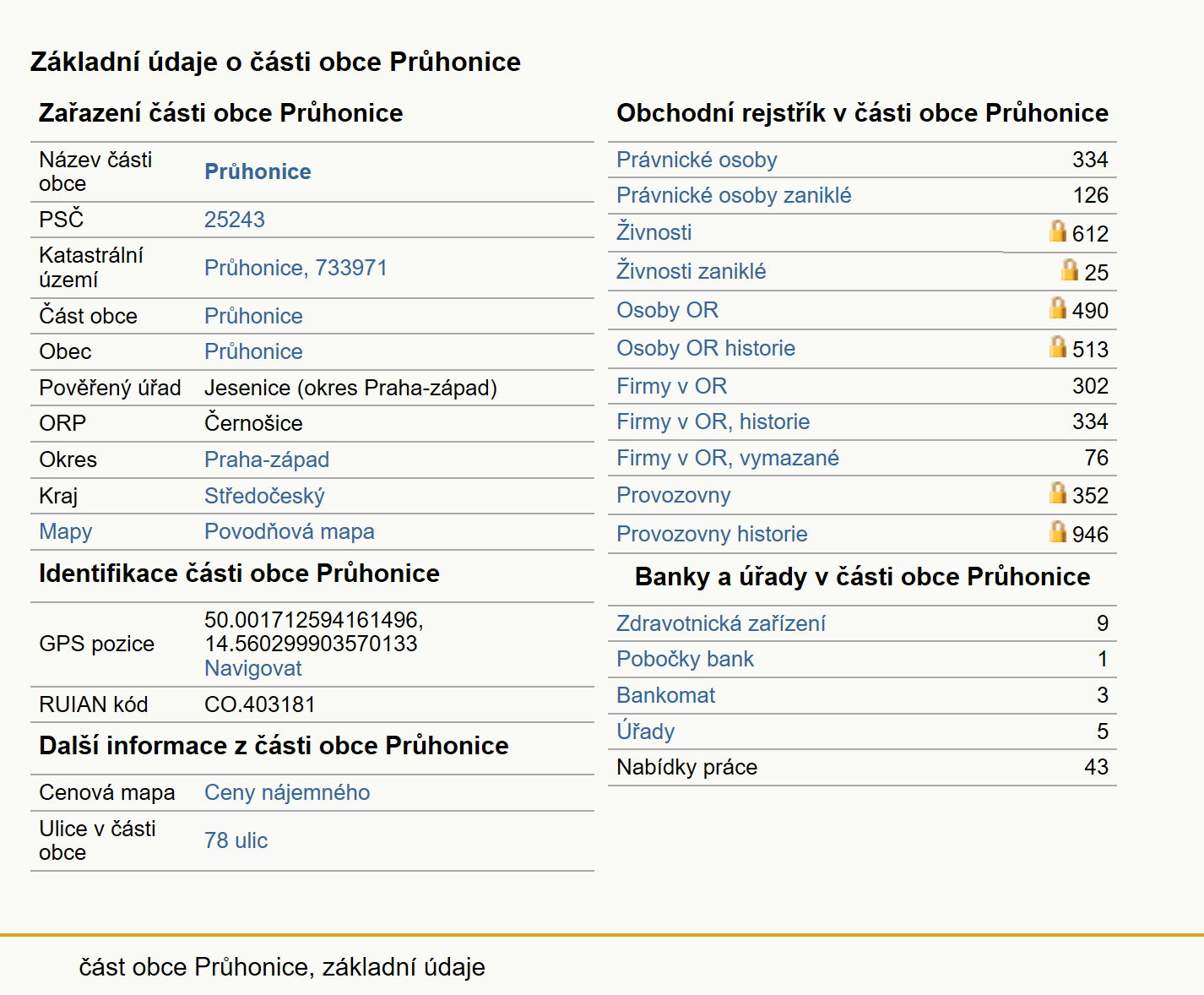
Task: Open the Zdravotnická zařízení link
Action: (x=721, y=623)
